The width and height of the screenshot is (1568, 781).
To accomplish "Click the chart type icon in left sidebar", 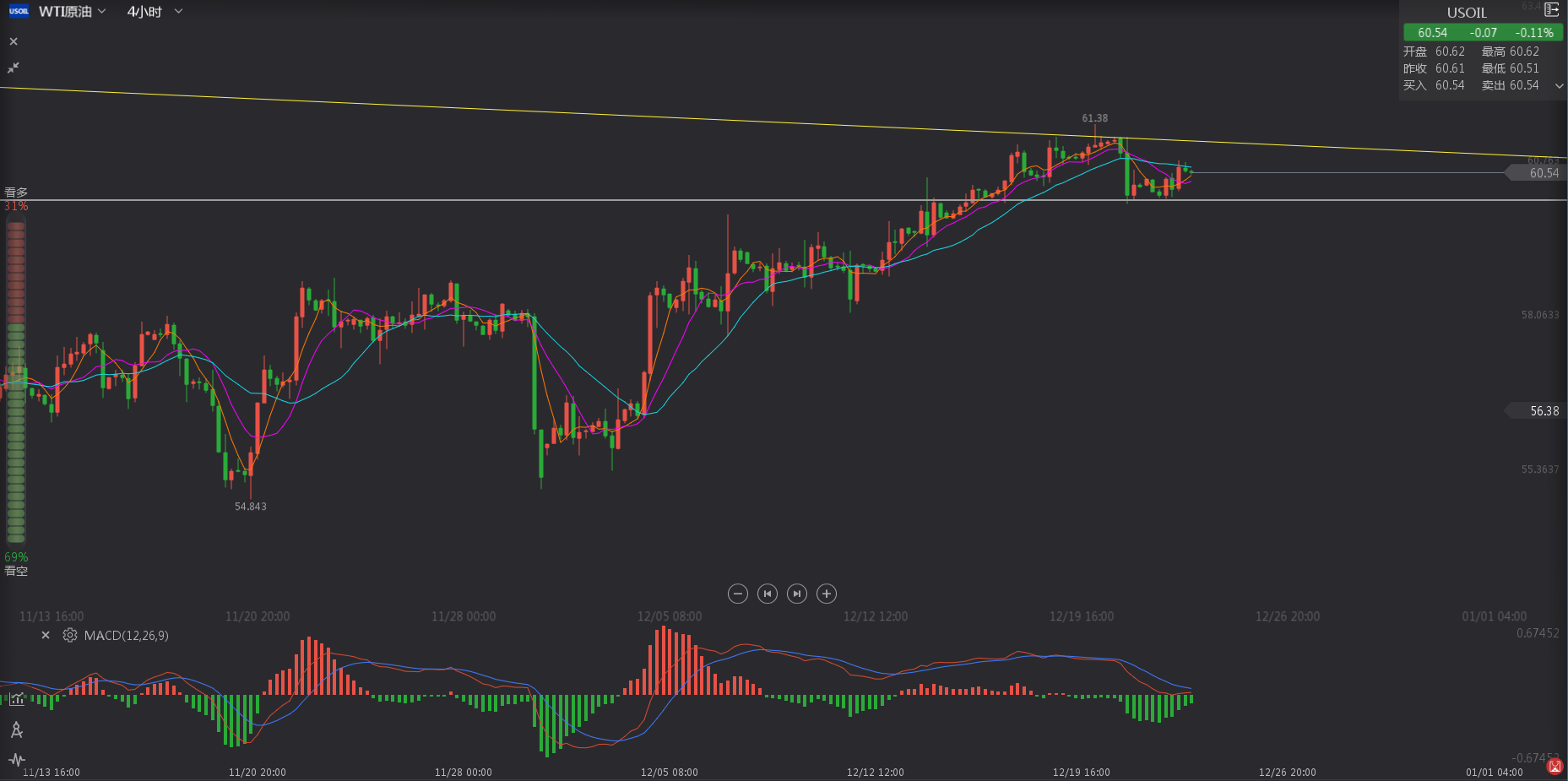I will (x=16, y=699).
